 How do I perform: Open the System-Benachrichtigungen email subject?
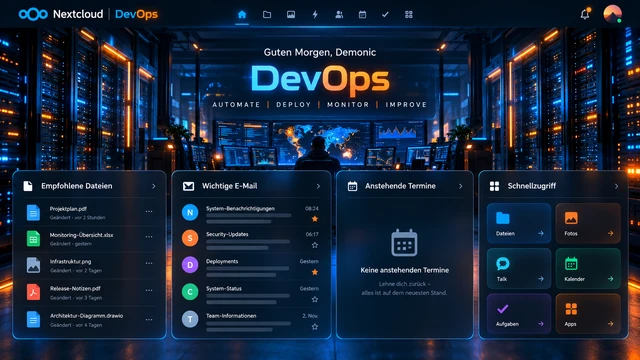click(x=240, y=209)
